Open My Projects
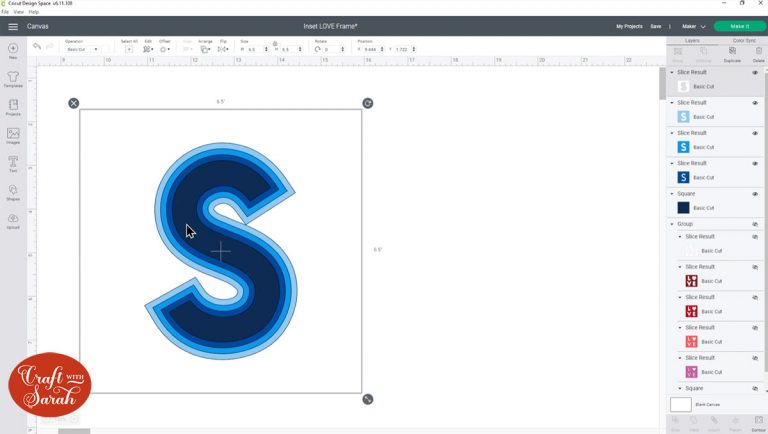768x434 pixels. coord(629,26)
